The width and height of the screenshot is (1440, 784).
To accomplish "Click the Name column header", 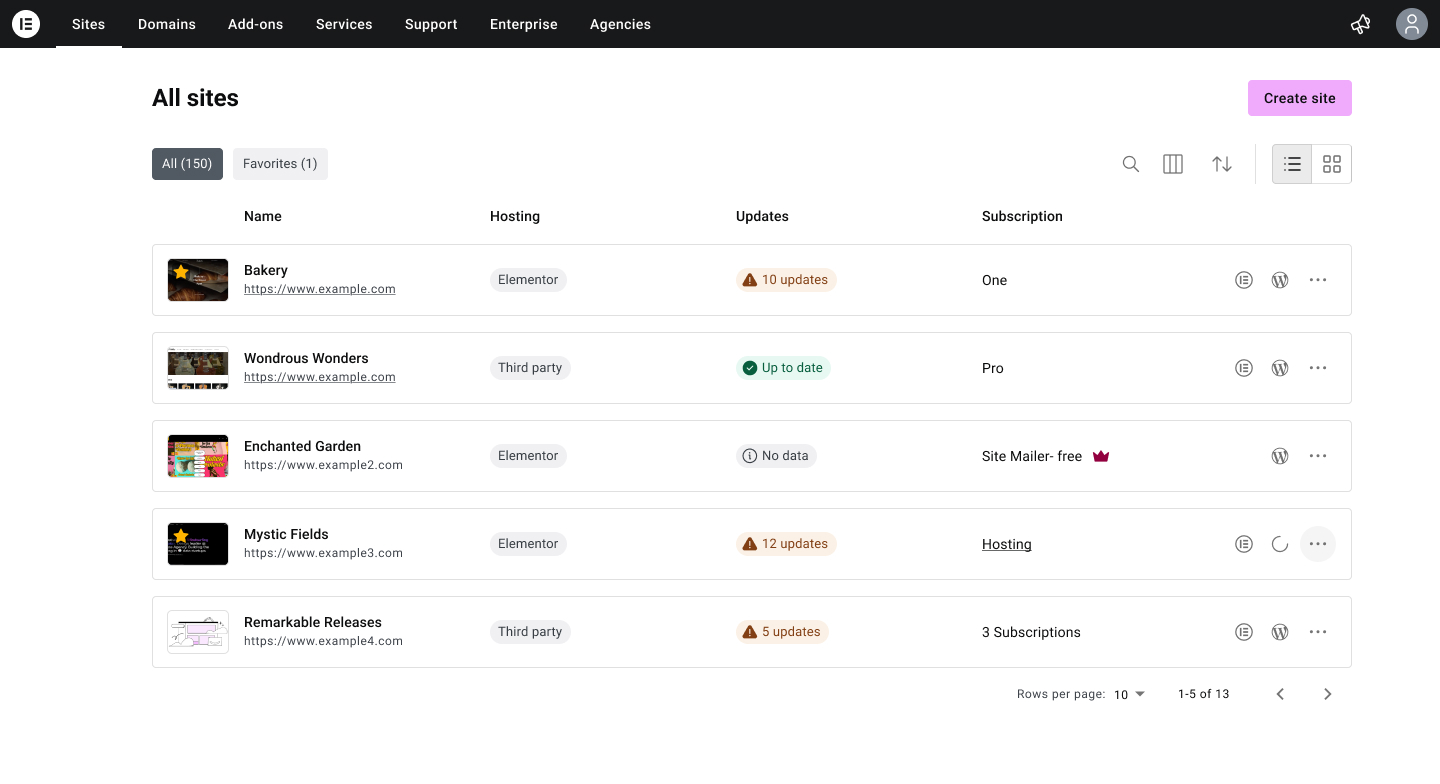I will click(x=263, y=216).
